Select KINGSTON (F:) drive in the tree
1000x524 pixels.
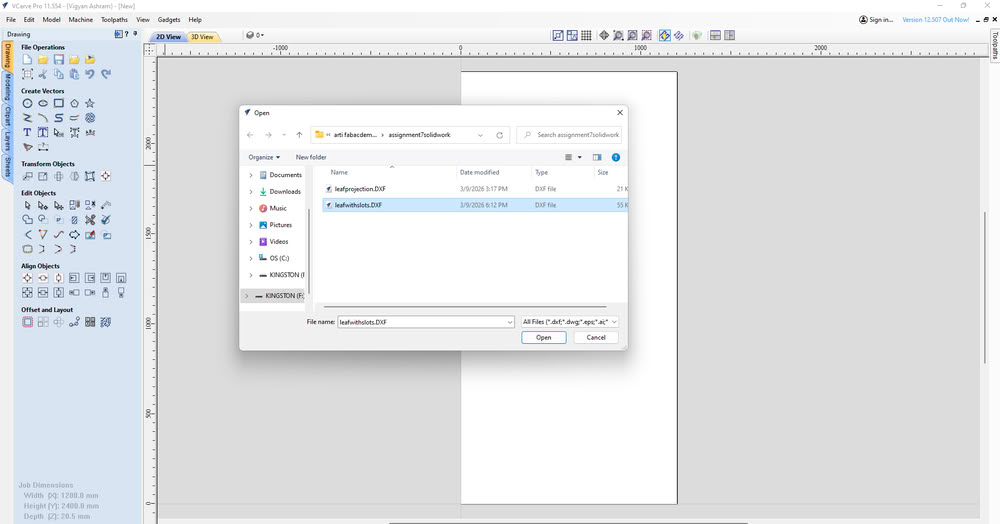coord(279,296)
